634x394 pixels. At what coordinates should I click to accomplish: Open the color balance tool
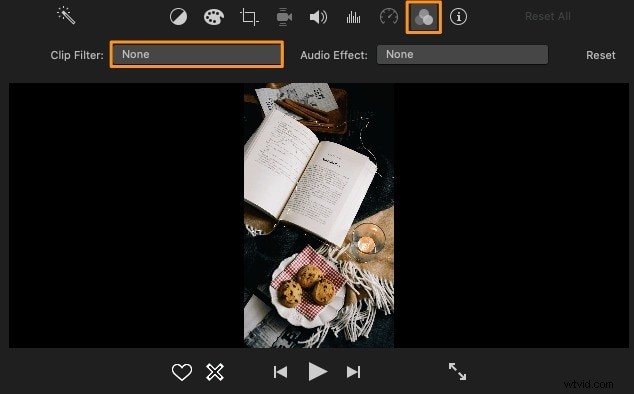pos(178,17)
